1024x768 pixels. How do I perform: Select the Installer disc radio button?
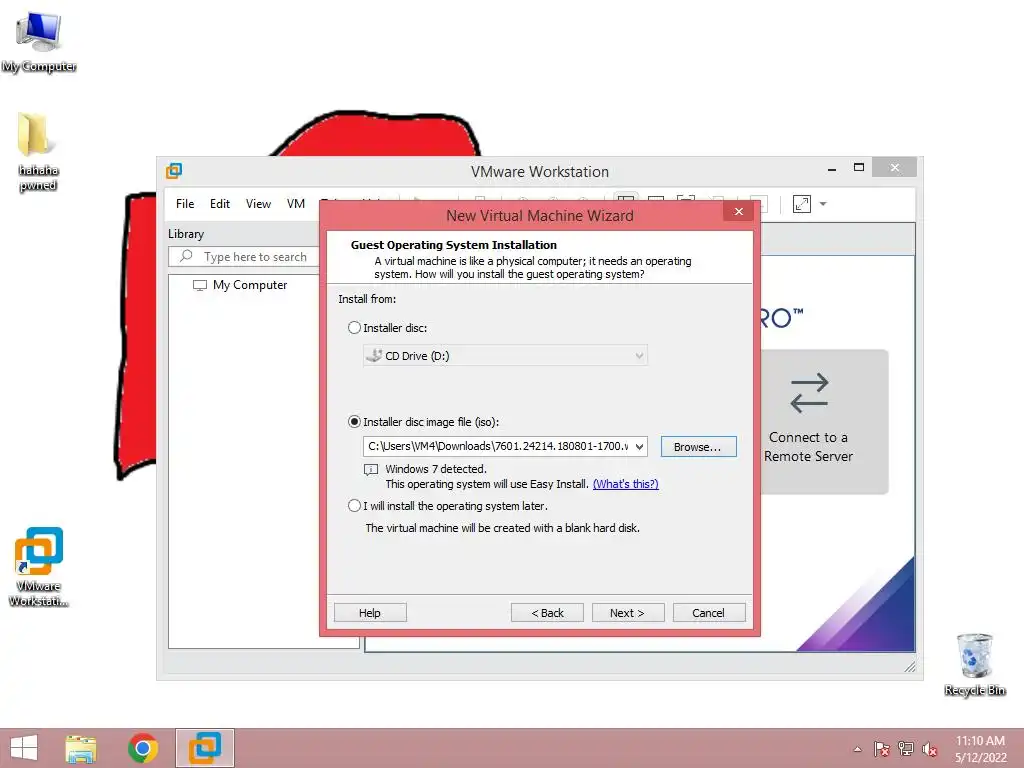click(354, 328)
